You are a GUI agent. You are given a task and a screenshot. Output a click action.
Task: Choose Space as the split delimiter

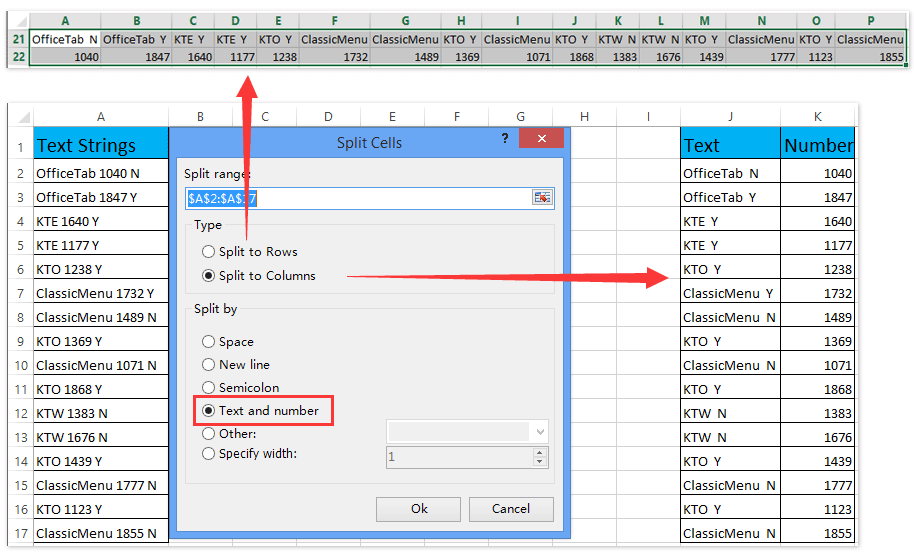(x=209, y=342)
